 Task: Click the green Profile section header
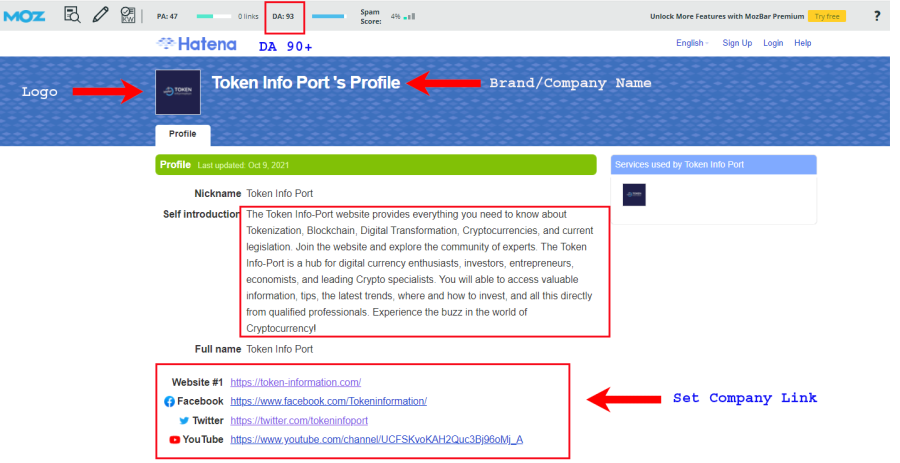[376, 165]
